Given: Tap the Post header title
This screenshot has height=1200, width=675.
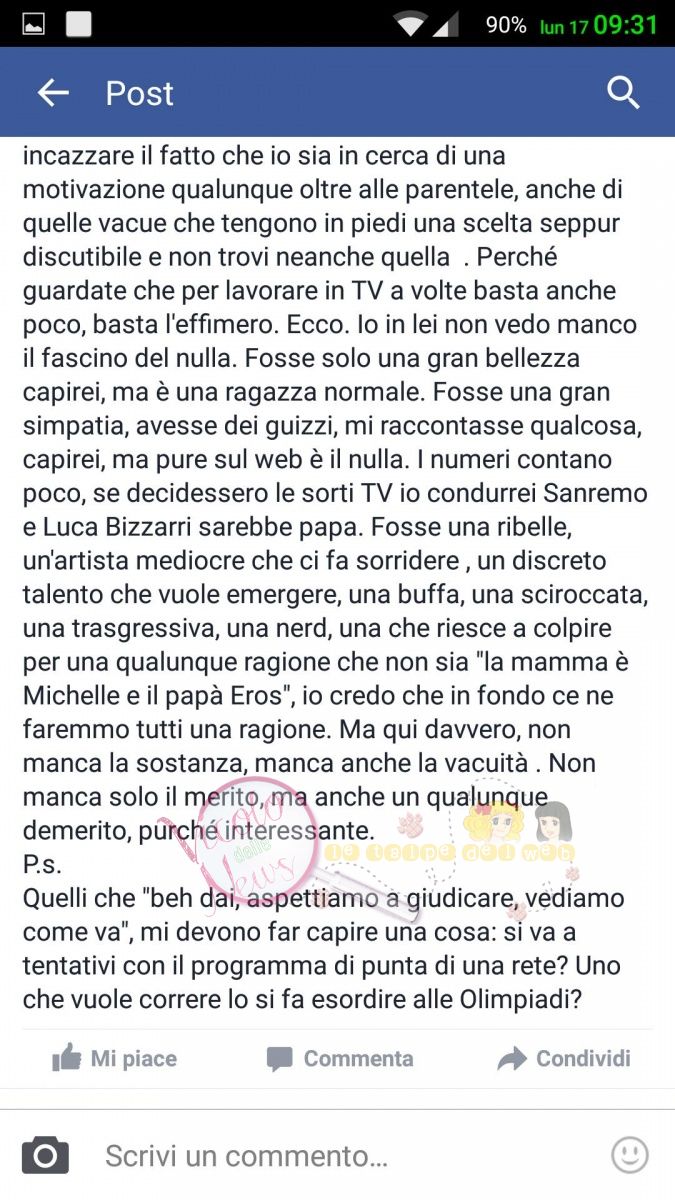Looking at the screenshot, I should tap(140, 94).
